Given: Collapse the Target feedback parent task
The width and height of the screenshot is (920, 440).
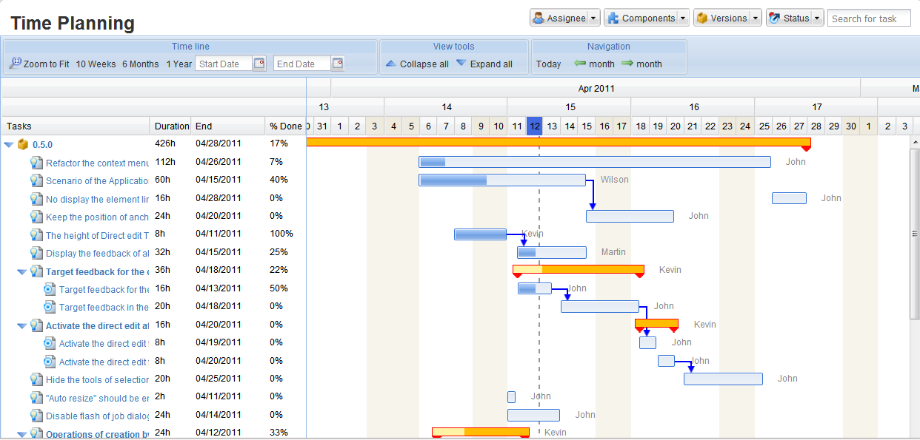Looking at the screenshot, I should click(22, 271).
